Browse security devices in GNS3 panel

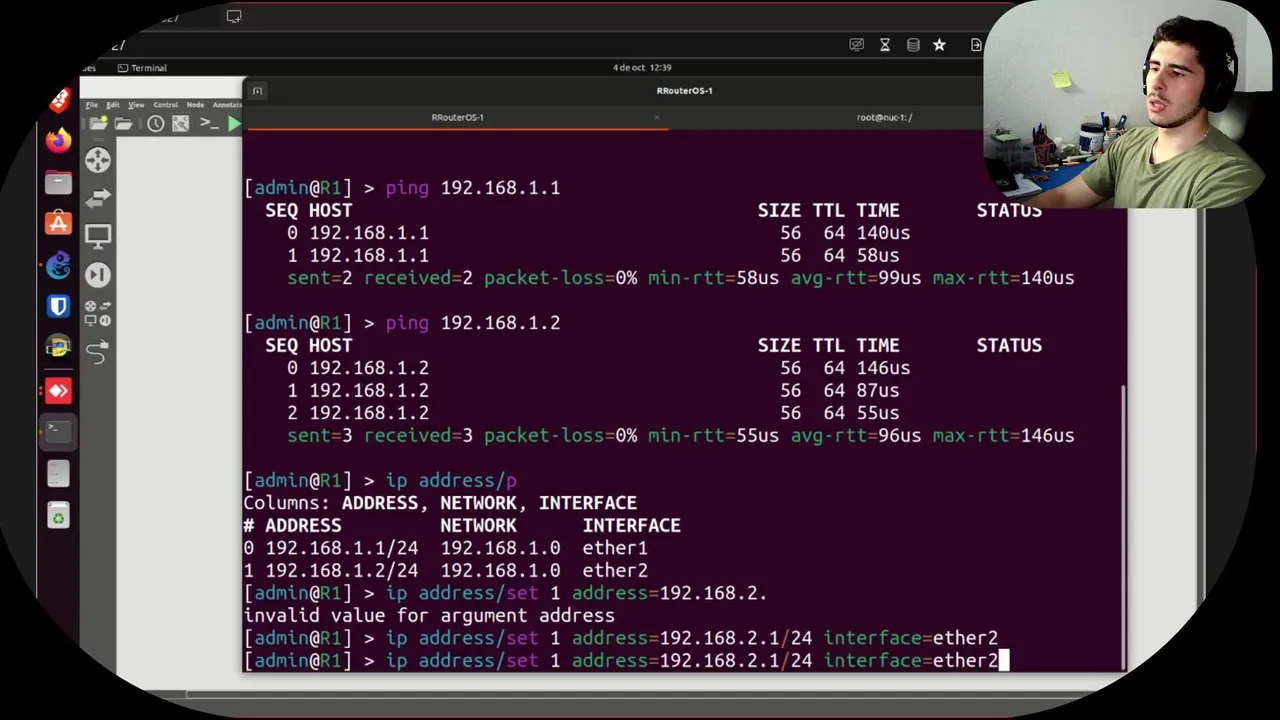[97, 275]
